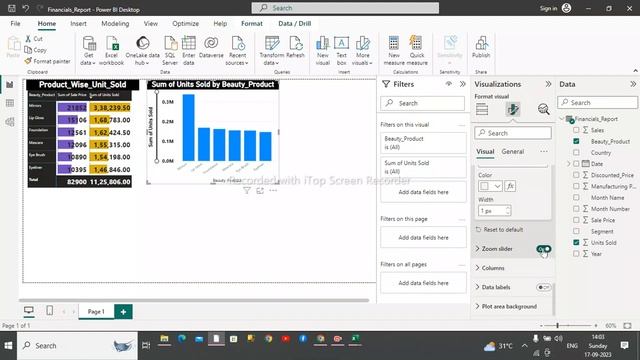The width and height of the screenshot is (640, 360).
Task: Open Beauty_Product filter card
Action: (423, 143)
